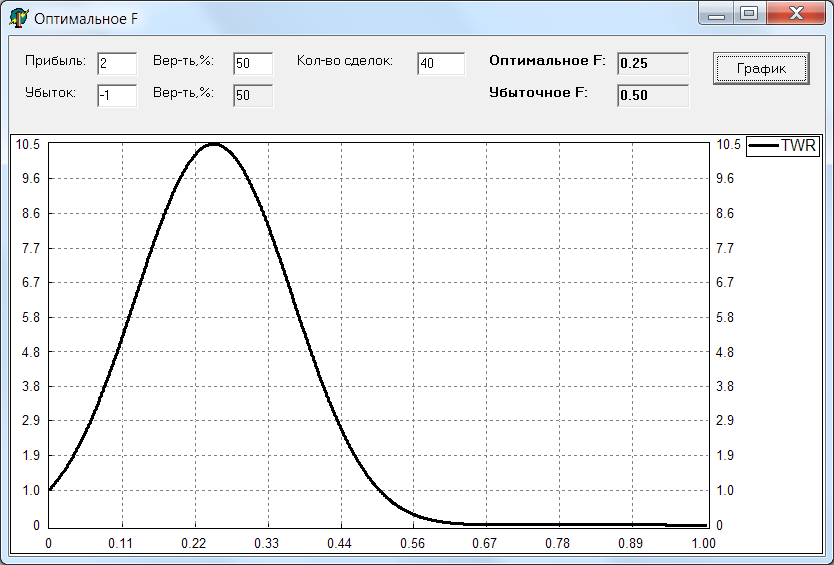The width and height of the screenshot is (834, 565).
Task: Click the window title Оптимальное F
Action: [86, 19]
